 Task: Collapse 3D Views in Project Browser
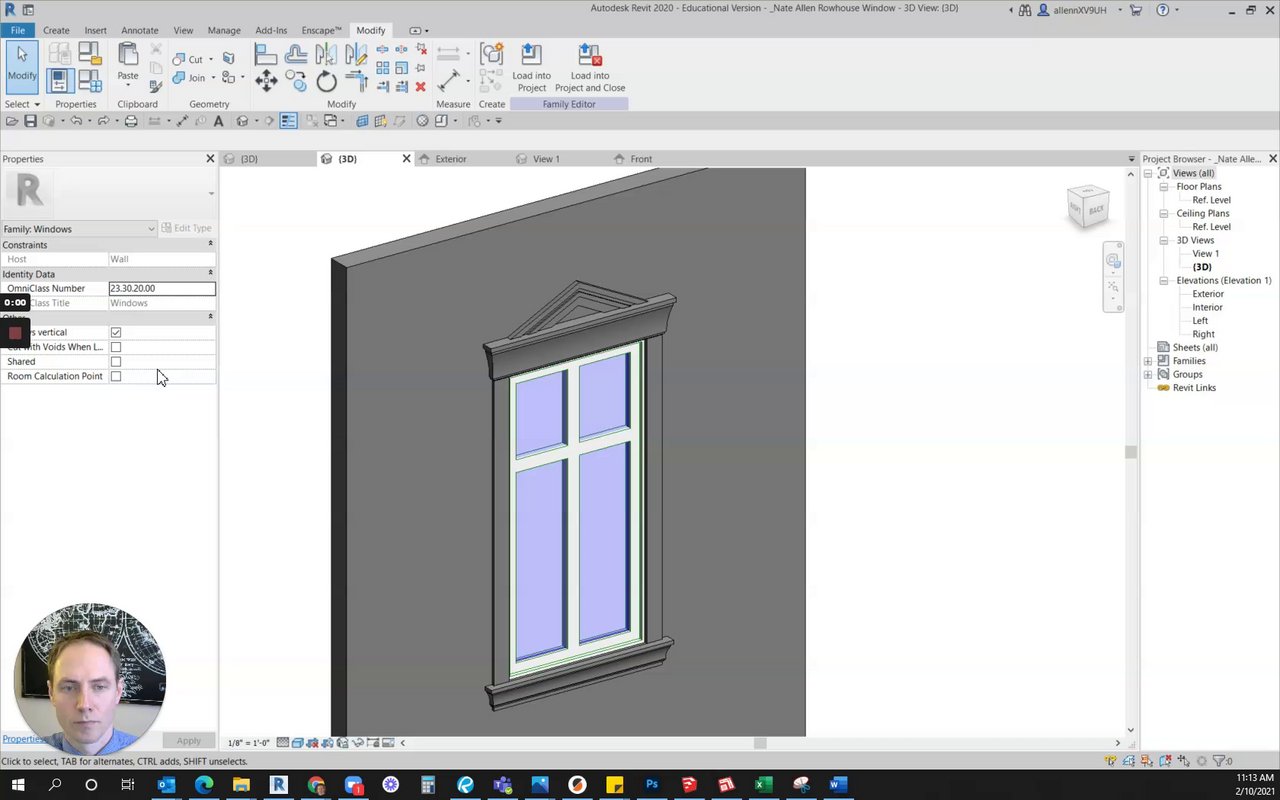(1164, 241)
